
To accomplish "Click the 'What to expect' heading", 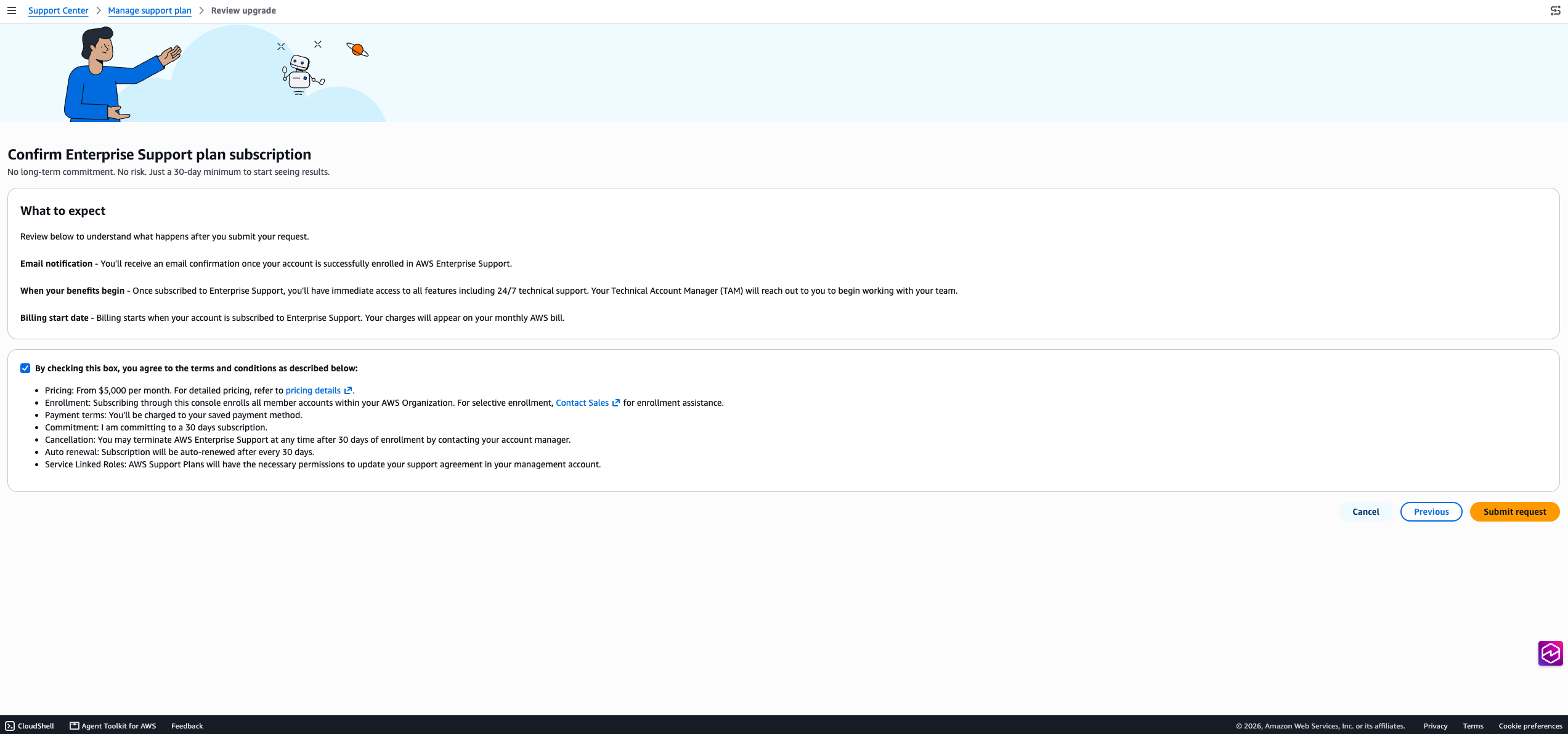I will pos(63,211).
